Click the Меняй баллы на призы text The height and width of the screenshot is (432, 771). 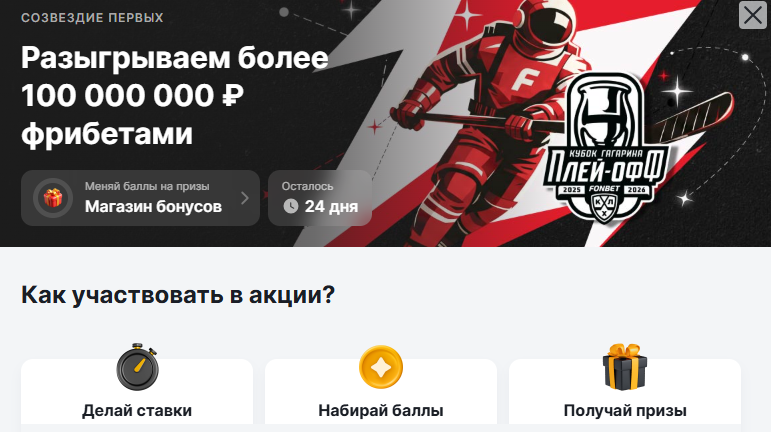(147, 186)
